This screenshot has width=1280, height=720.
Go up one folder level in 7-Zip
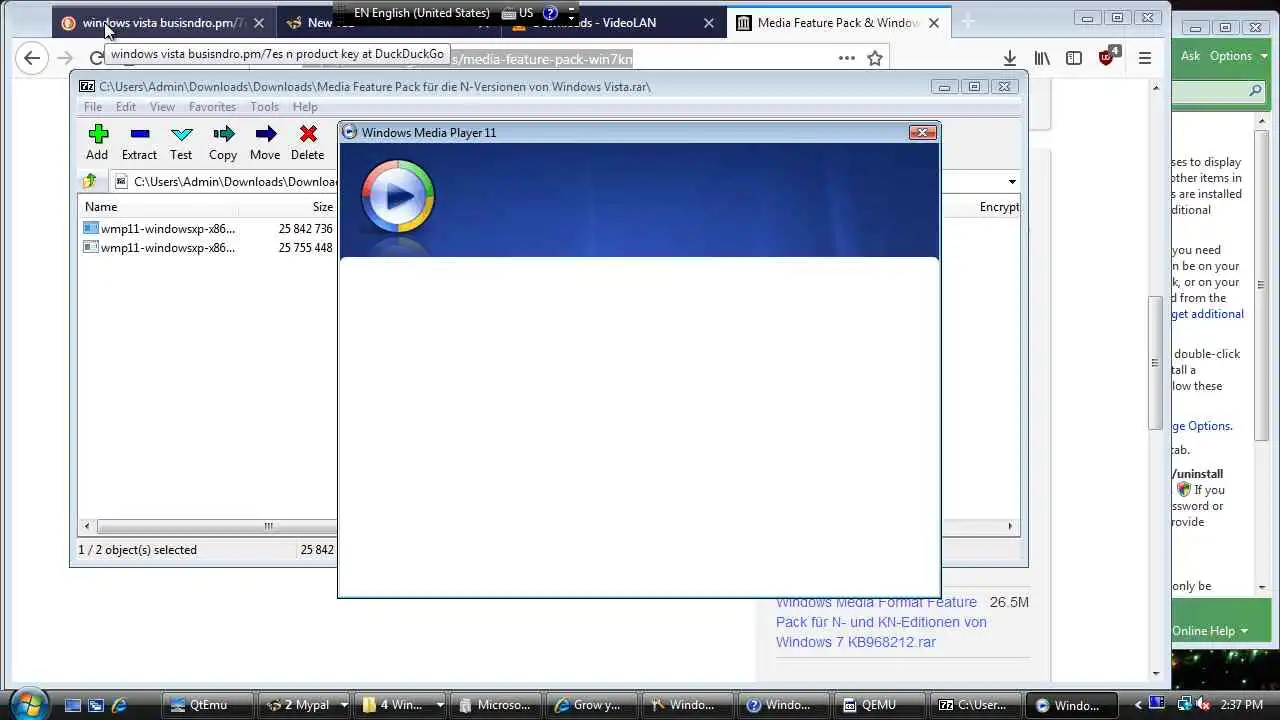(90, 181)
